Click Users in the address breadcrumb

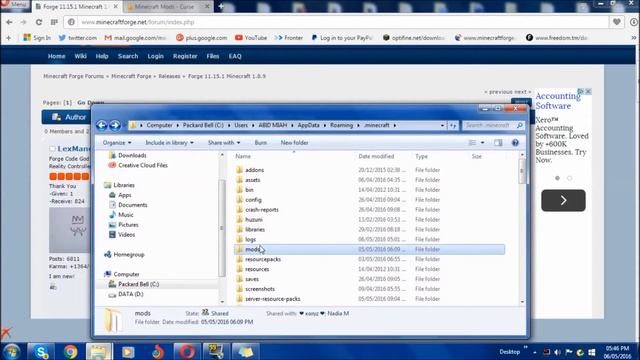click(241, 125)
